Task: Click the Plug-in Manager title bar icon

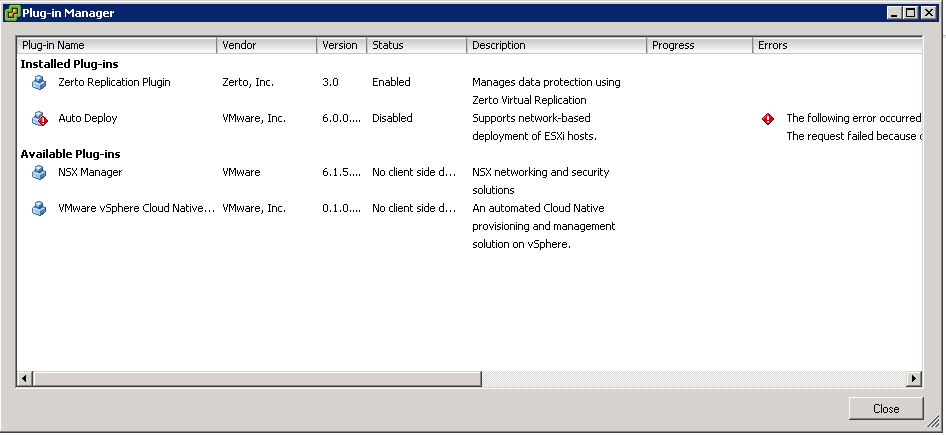Action: pyautogui.click(x=11, y=13)
